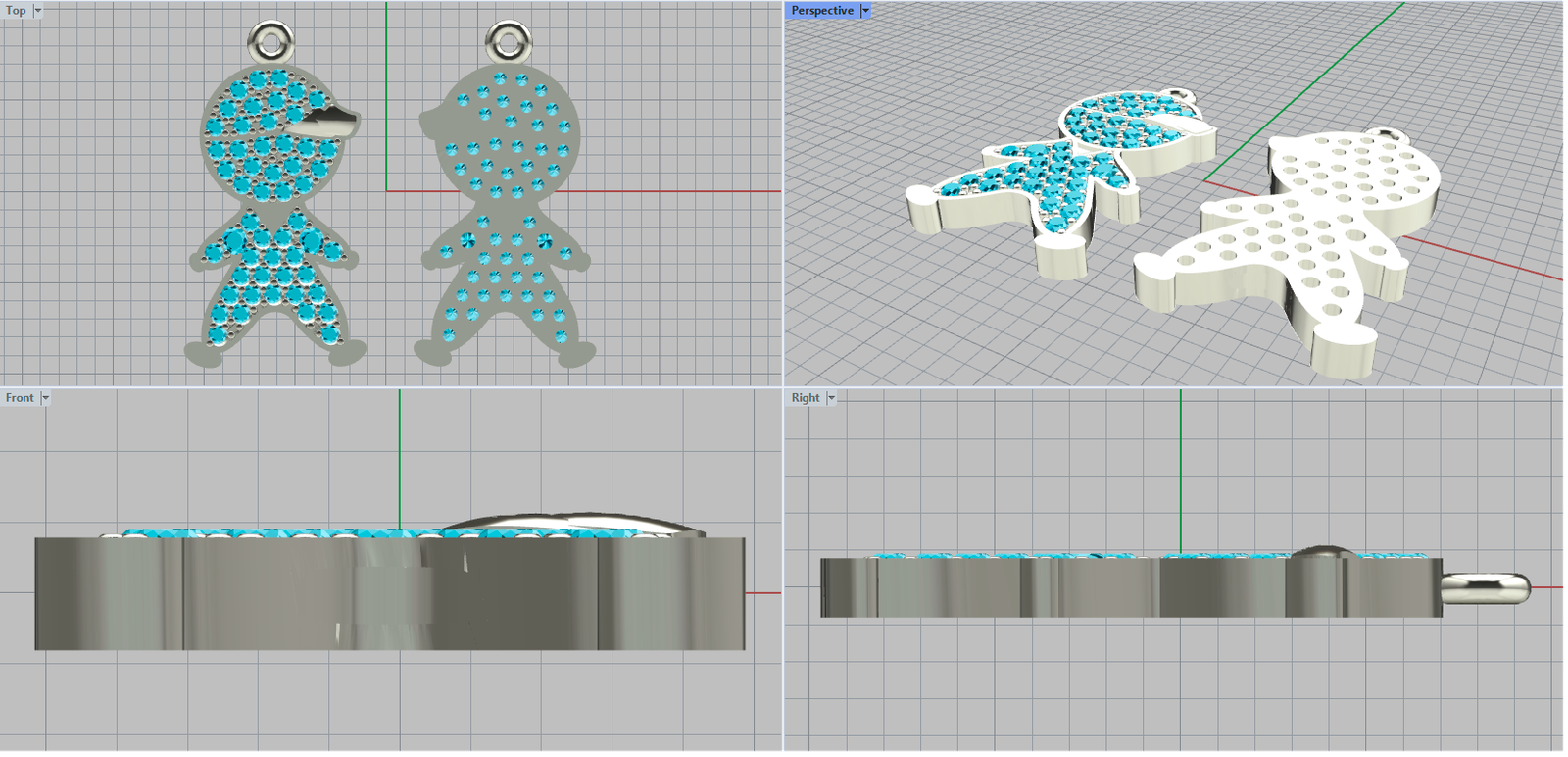Screen dimensions: 1568x757
Task: Click the axis origin in Top viewport
Action: pyautogui.click(x=387, y=191)
